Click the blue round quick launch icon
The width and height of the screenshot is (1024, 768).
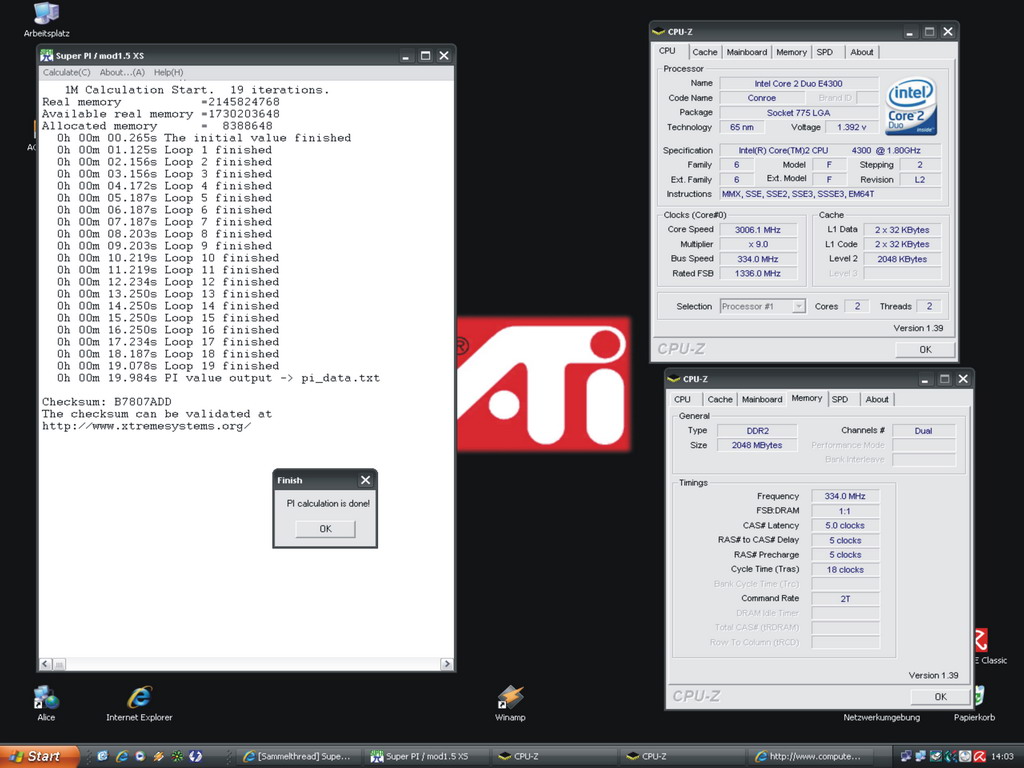tap(195, 756)
